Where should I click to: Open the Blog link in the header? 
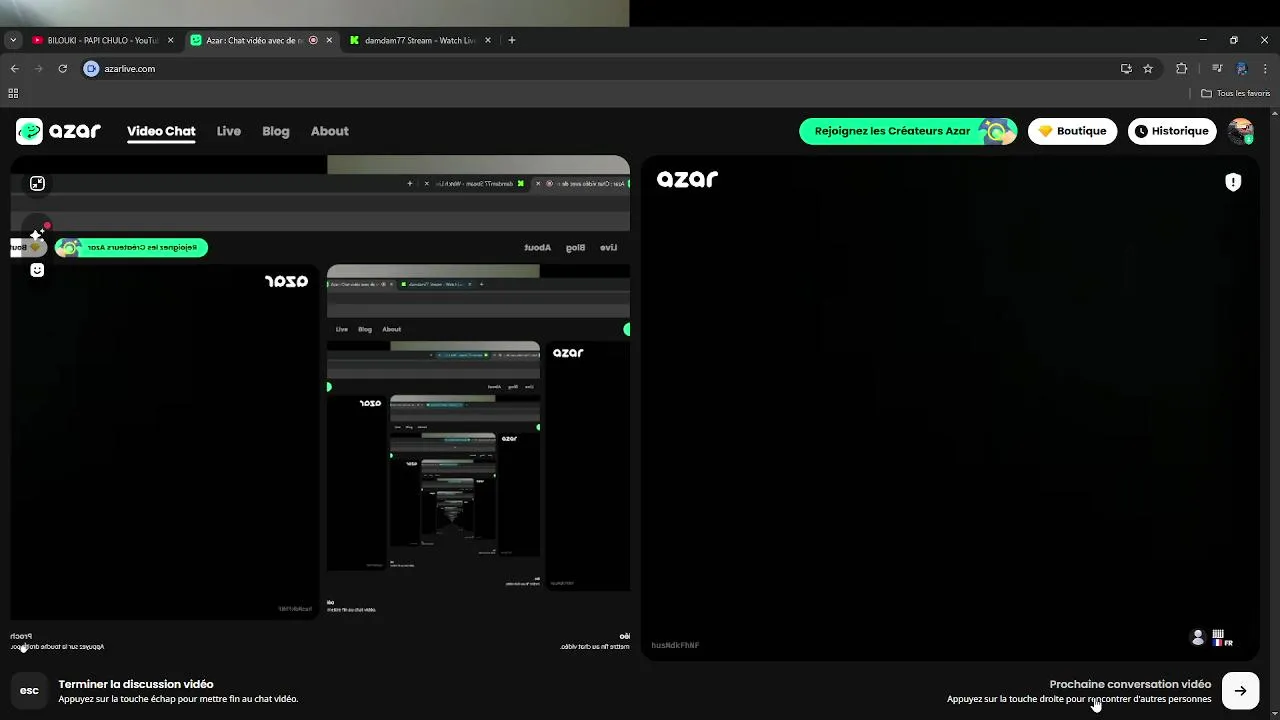(276, 131)
